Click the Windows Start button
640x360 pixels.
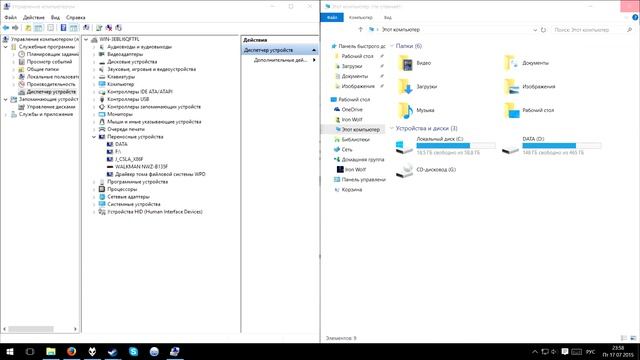(9, 351)
